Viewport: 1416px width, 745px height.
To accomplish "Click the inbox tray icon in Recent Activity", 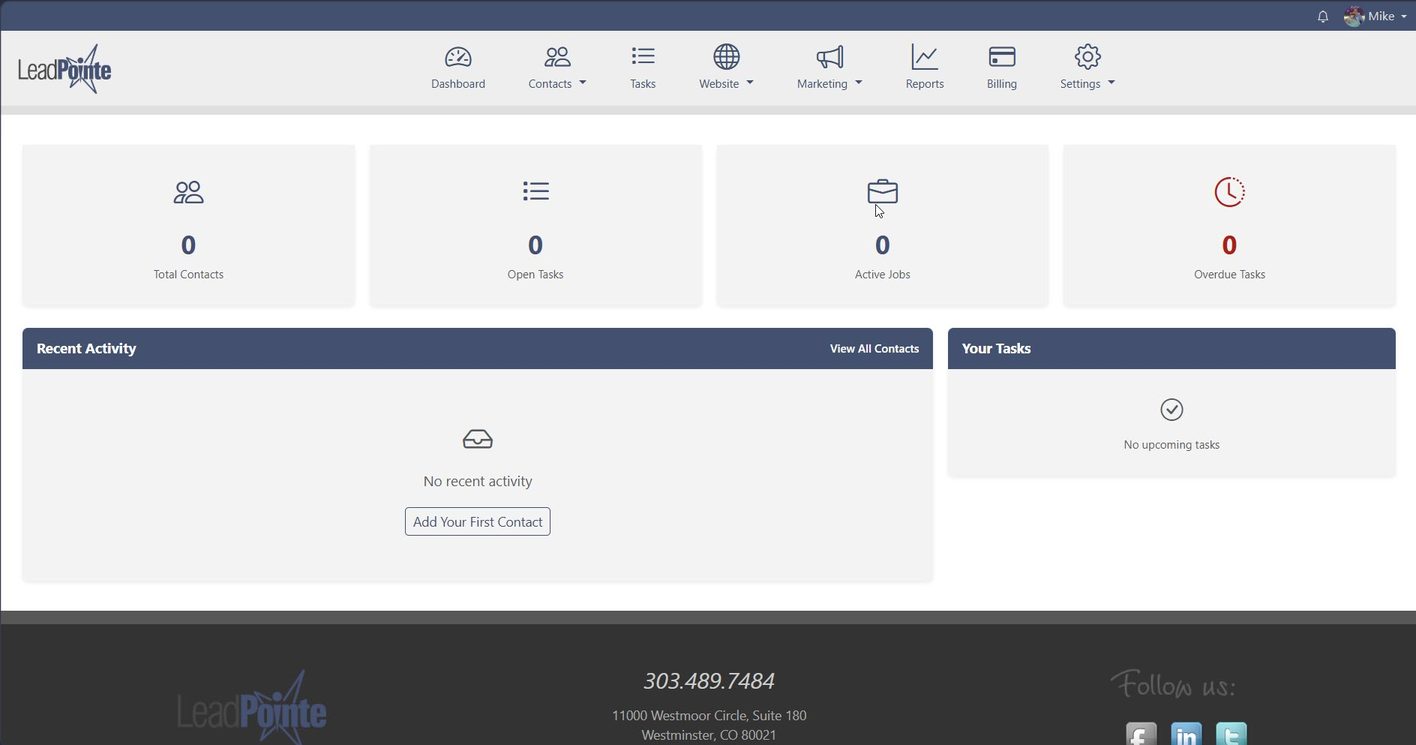I will tap(478, 439).
